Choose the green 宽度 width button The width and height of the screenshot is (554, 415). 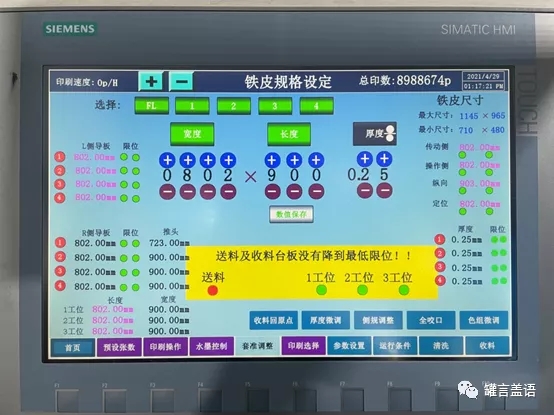pyautogui.click(x=192, y=134)
